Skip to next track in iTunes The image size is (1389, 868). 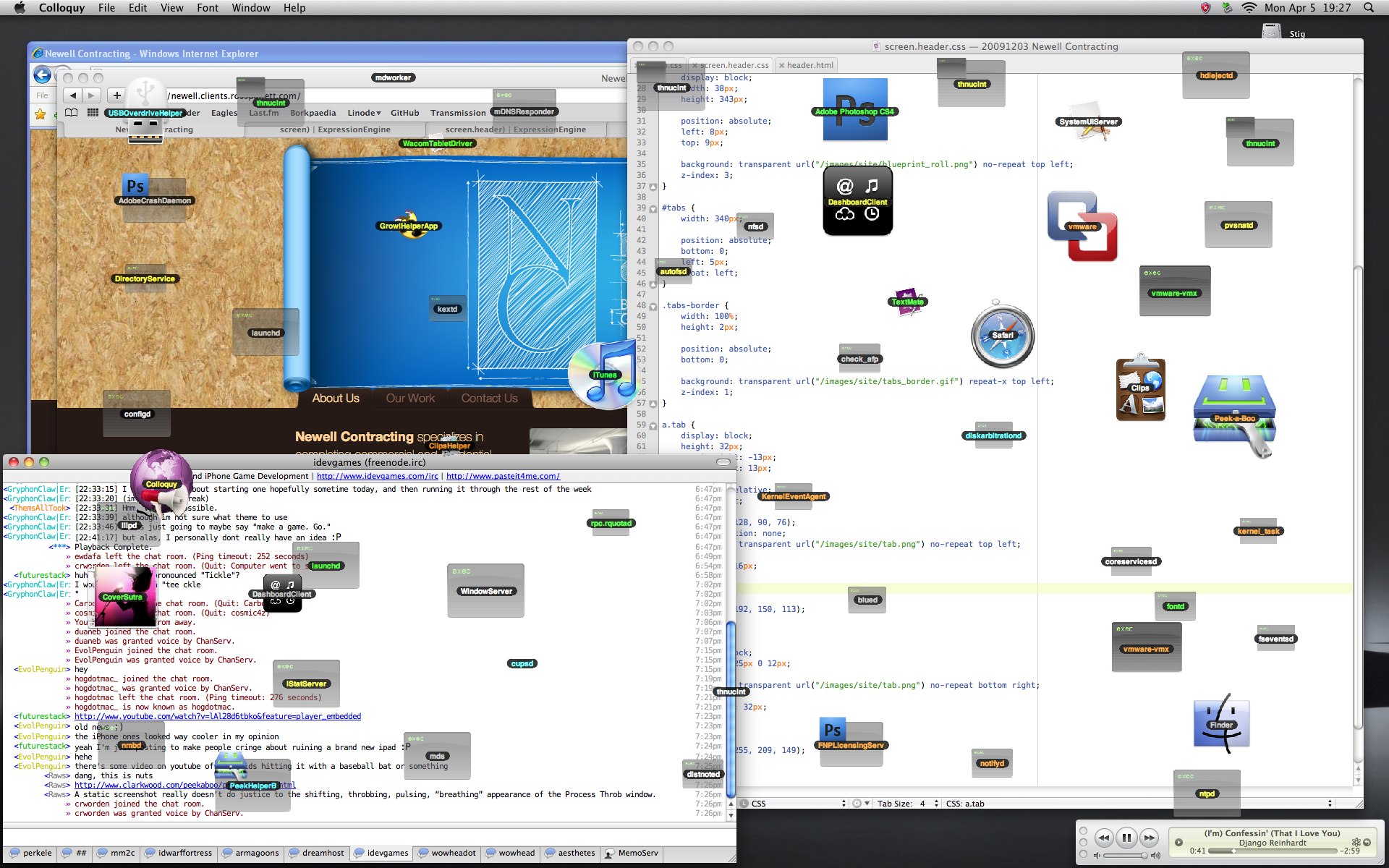(x=1149, y=838)
